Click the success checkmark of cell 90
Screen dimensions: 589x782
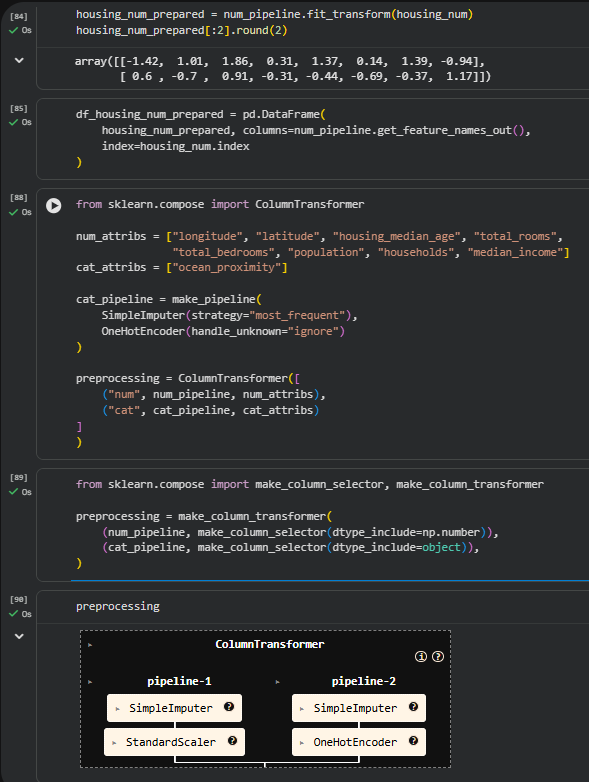click(x=13, y=614)
